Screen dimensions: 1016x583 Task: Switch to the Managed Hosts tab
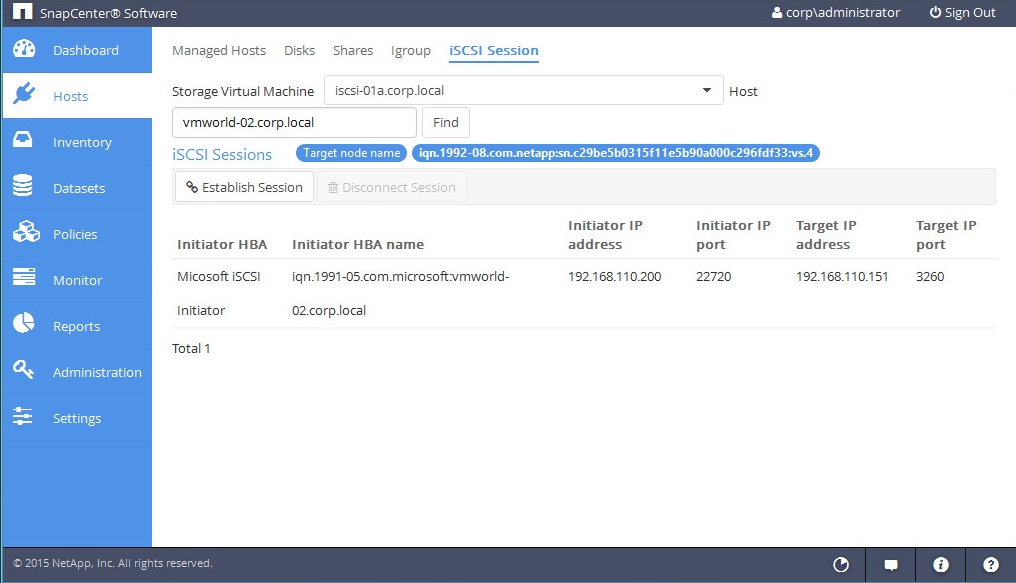[x=219, y=51]
